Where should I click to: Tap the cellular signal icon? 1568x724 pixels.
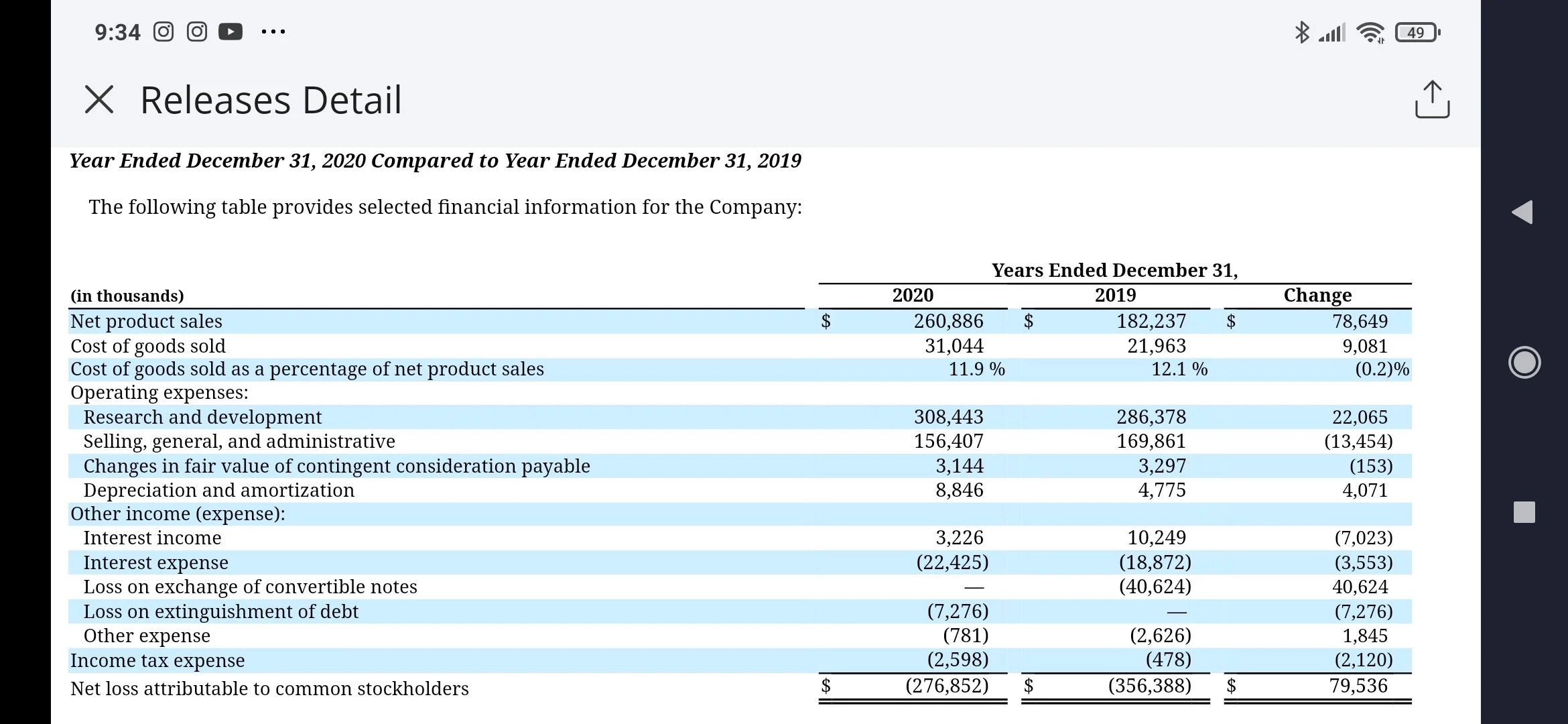[x=1332, y=32]
